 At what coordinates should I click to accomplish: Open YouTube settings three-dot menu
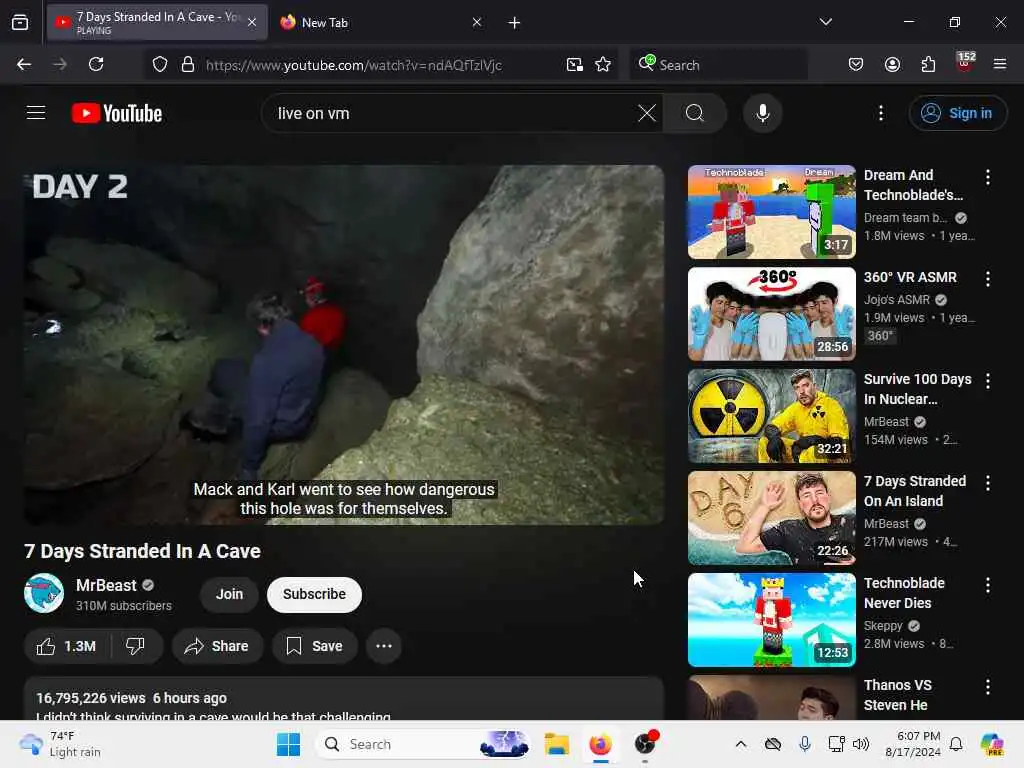(x=880, y=113)
